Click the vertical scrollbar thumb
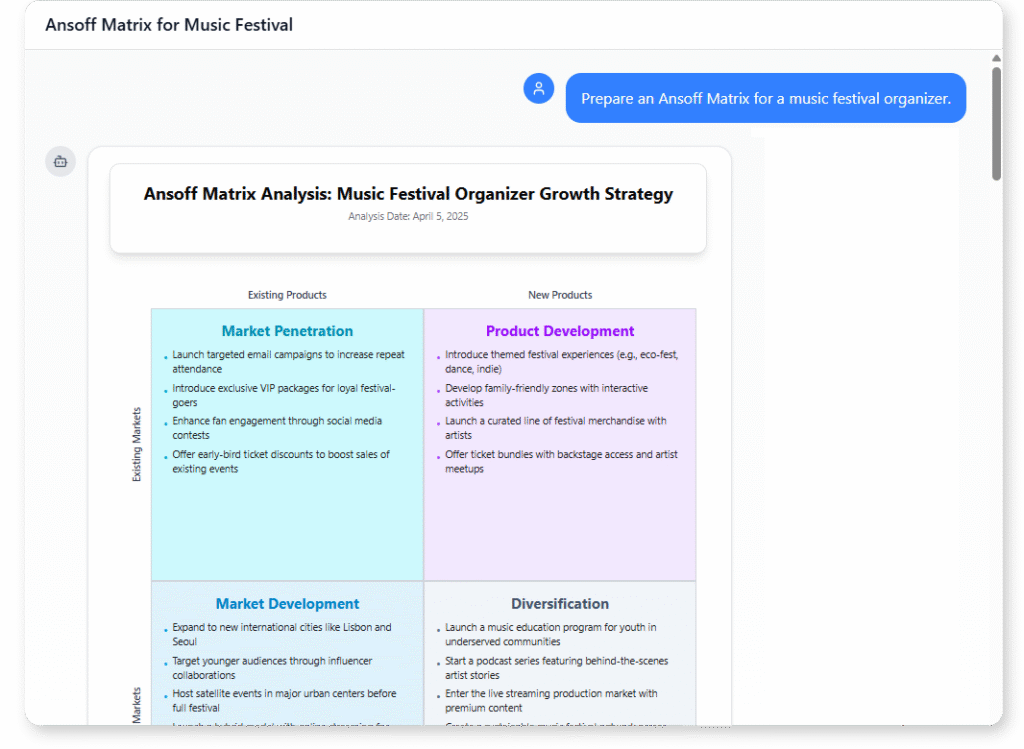This screenshot has width=1024, height=749. tap(996, 120)
